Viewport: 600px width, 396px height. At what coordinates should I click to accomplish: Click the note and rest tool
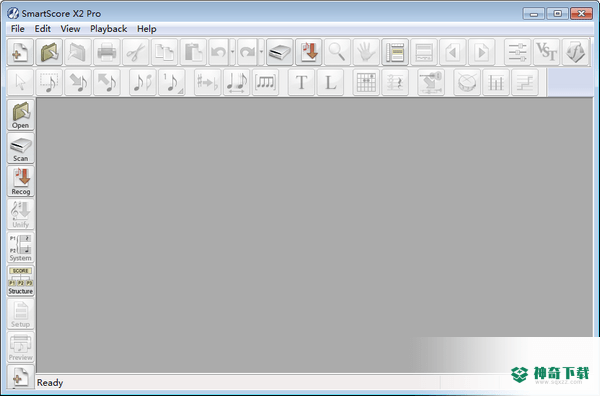[x=143, y=82]
